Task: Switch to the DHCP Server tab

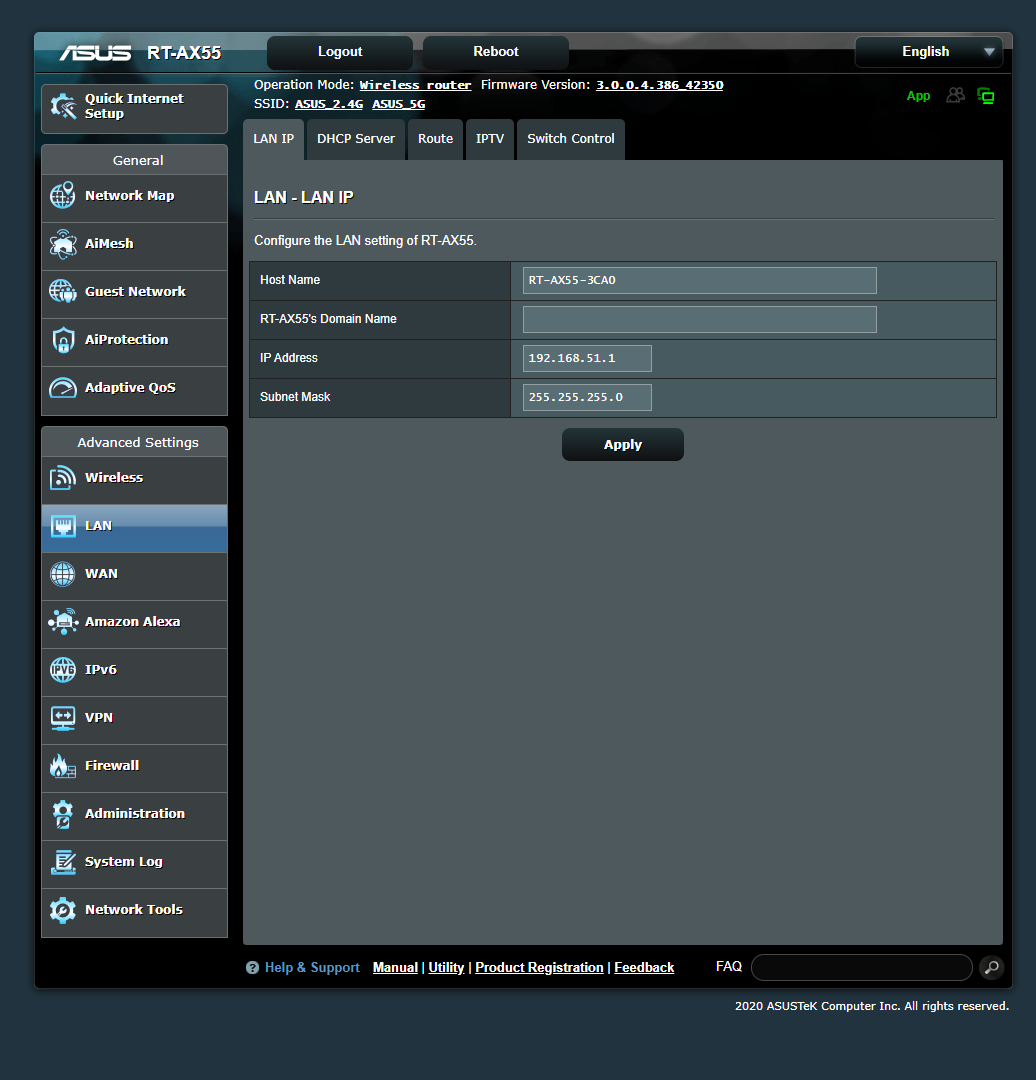Action: pos(355,139)
